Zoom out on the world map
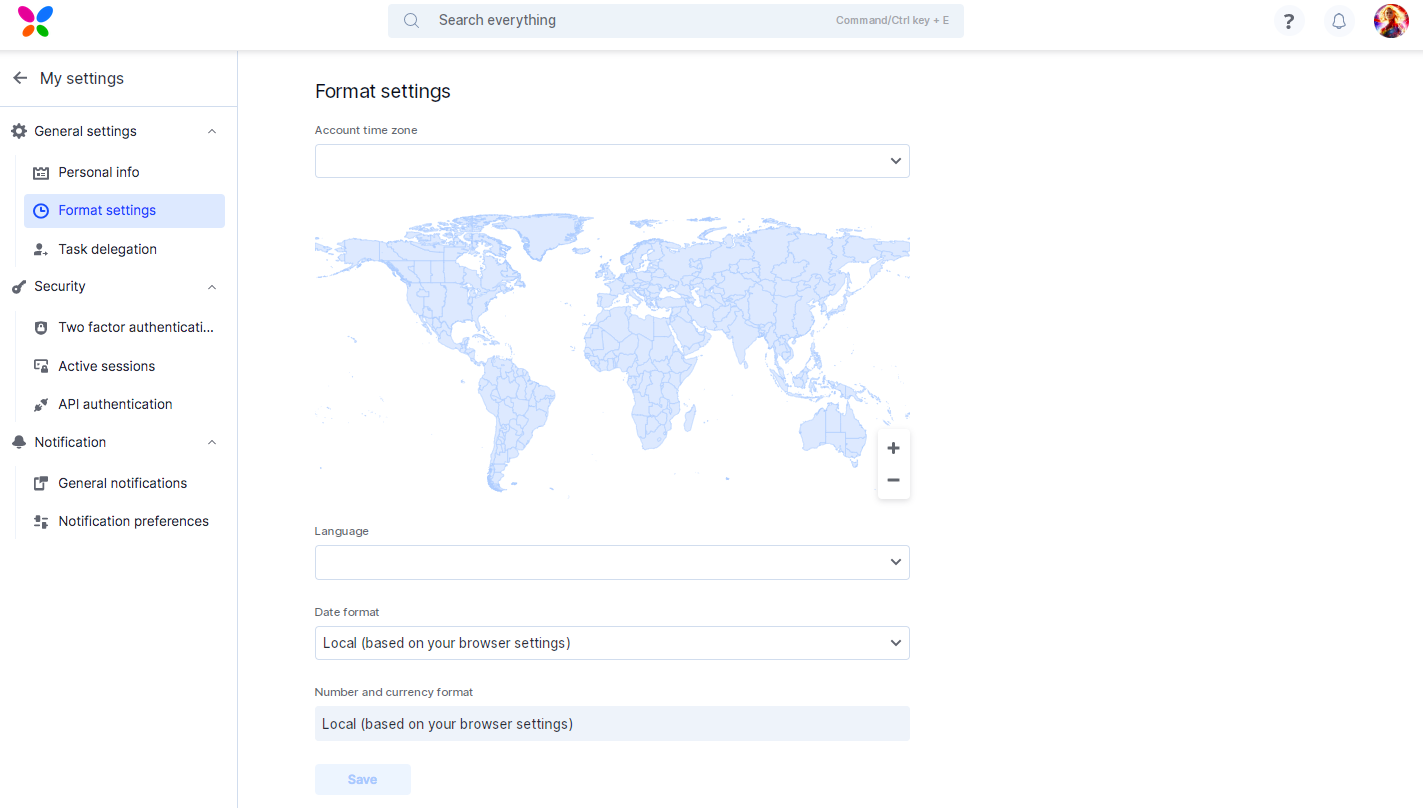 coord(894,480)
